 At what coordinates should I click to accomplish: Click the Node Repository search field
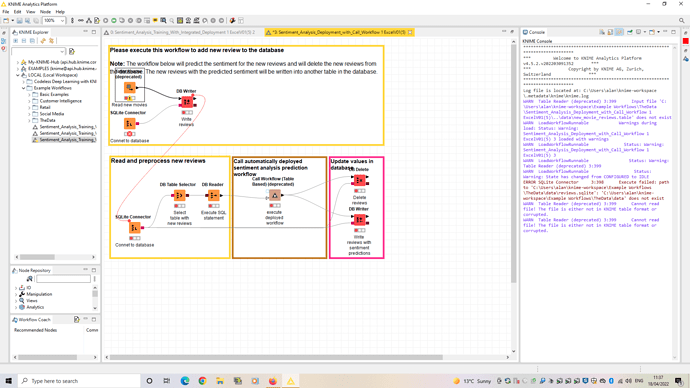point(63,279)
